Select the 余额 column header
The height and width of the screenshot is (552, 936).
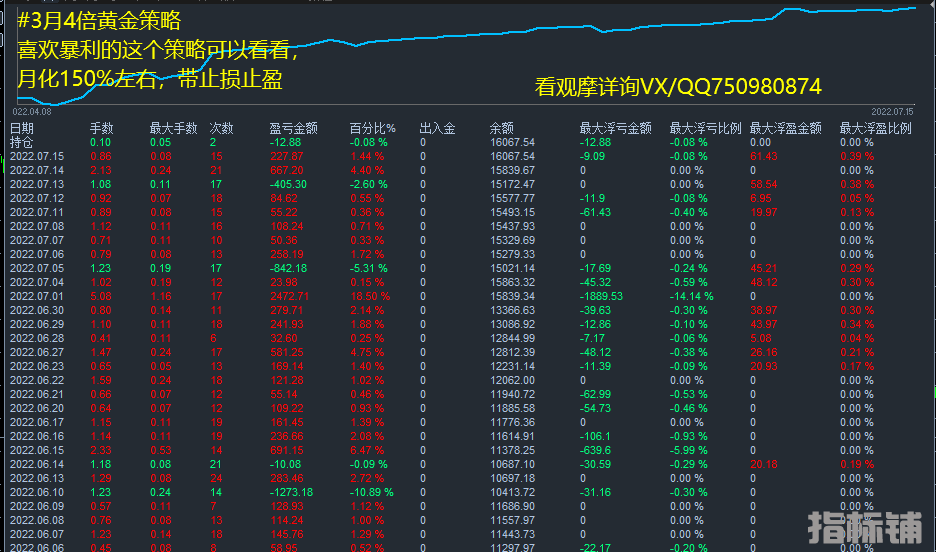pyautogui.click(x=501, y=128)
